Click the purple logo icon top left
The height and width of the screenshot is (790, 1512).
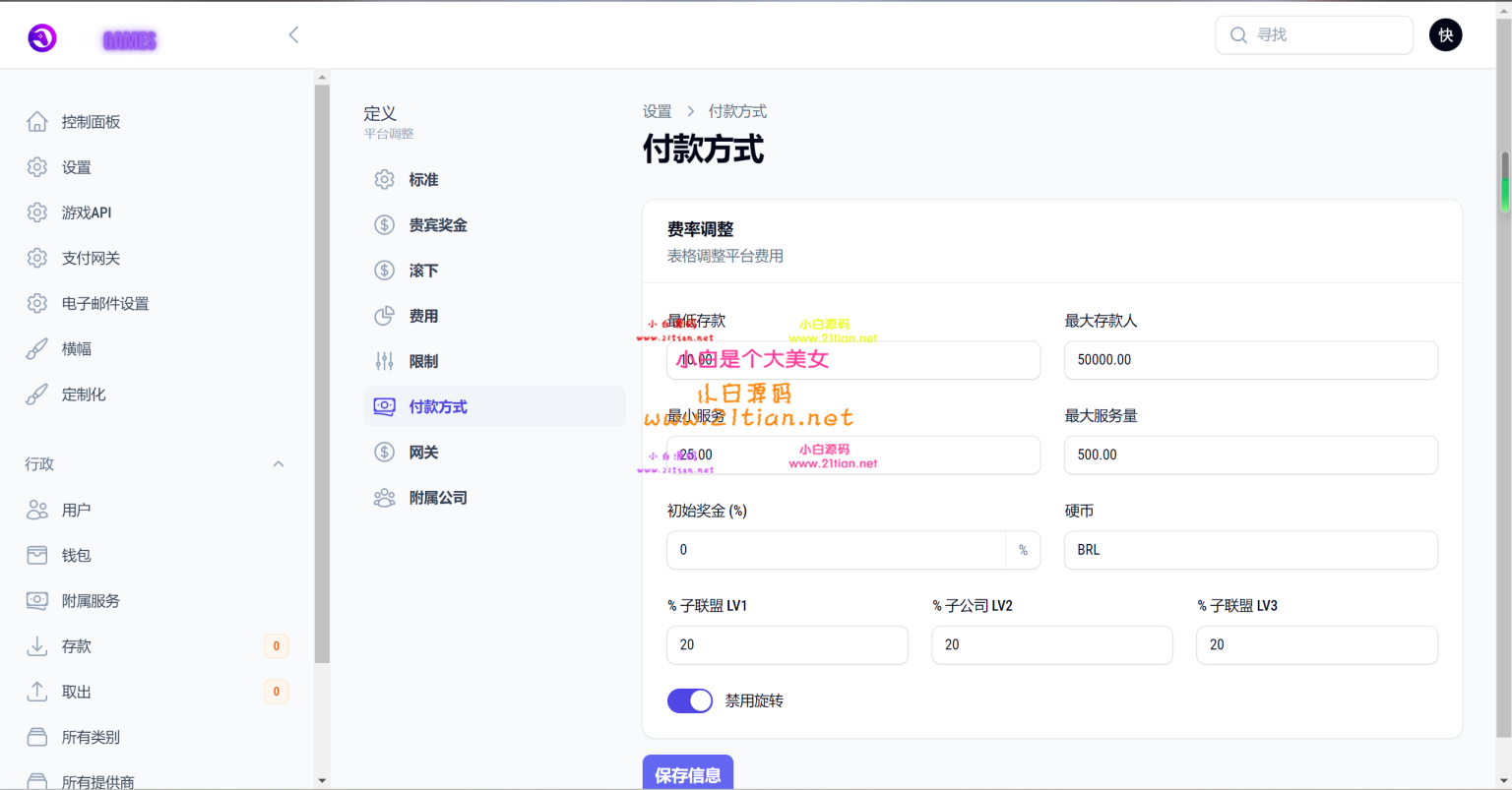point(42,37)
